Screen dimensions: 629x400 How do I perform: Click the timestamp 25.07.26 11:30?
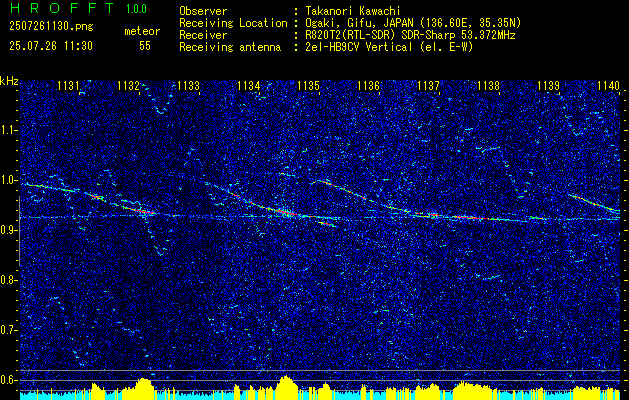(51, 46)
